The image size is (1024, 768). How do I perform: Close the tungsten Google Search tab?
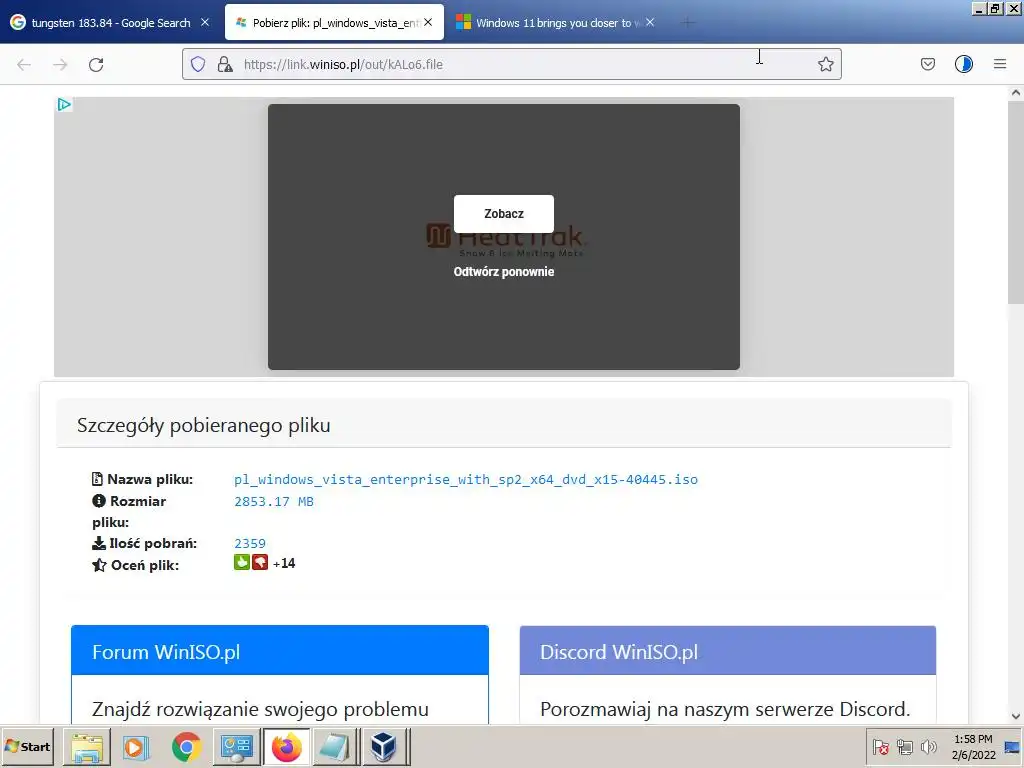pos(205,22)
